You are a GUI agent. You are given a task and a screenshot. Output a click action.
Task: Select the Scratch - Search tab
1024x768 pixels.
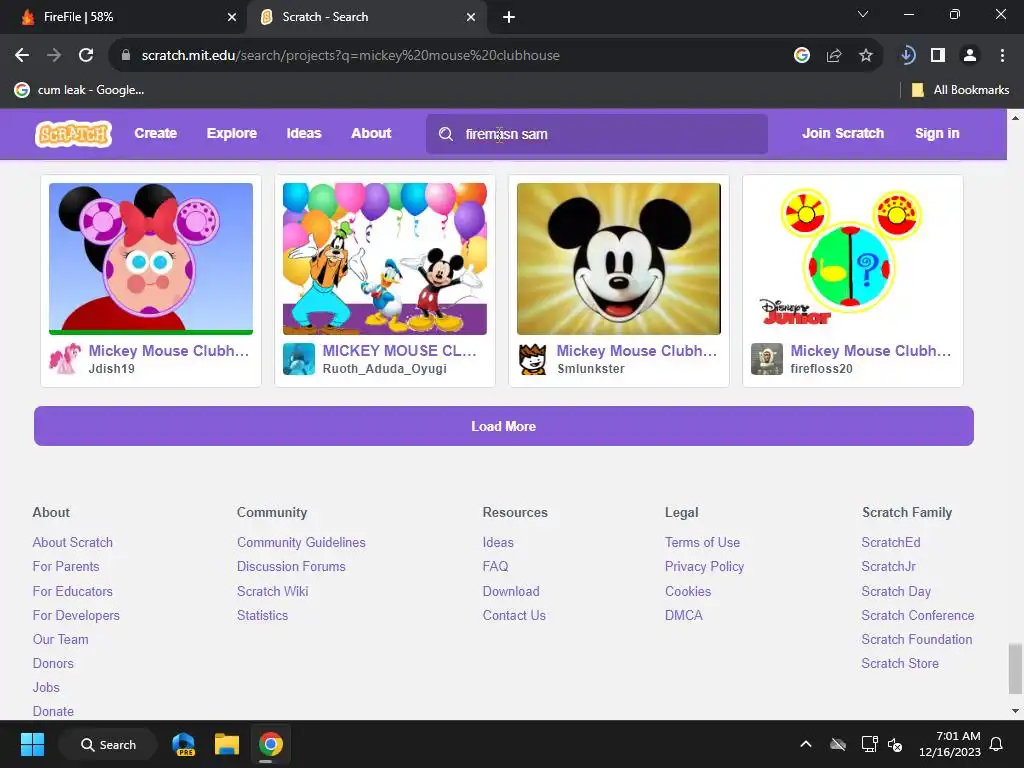[367, 17]
